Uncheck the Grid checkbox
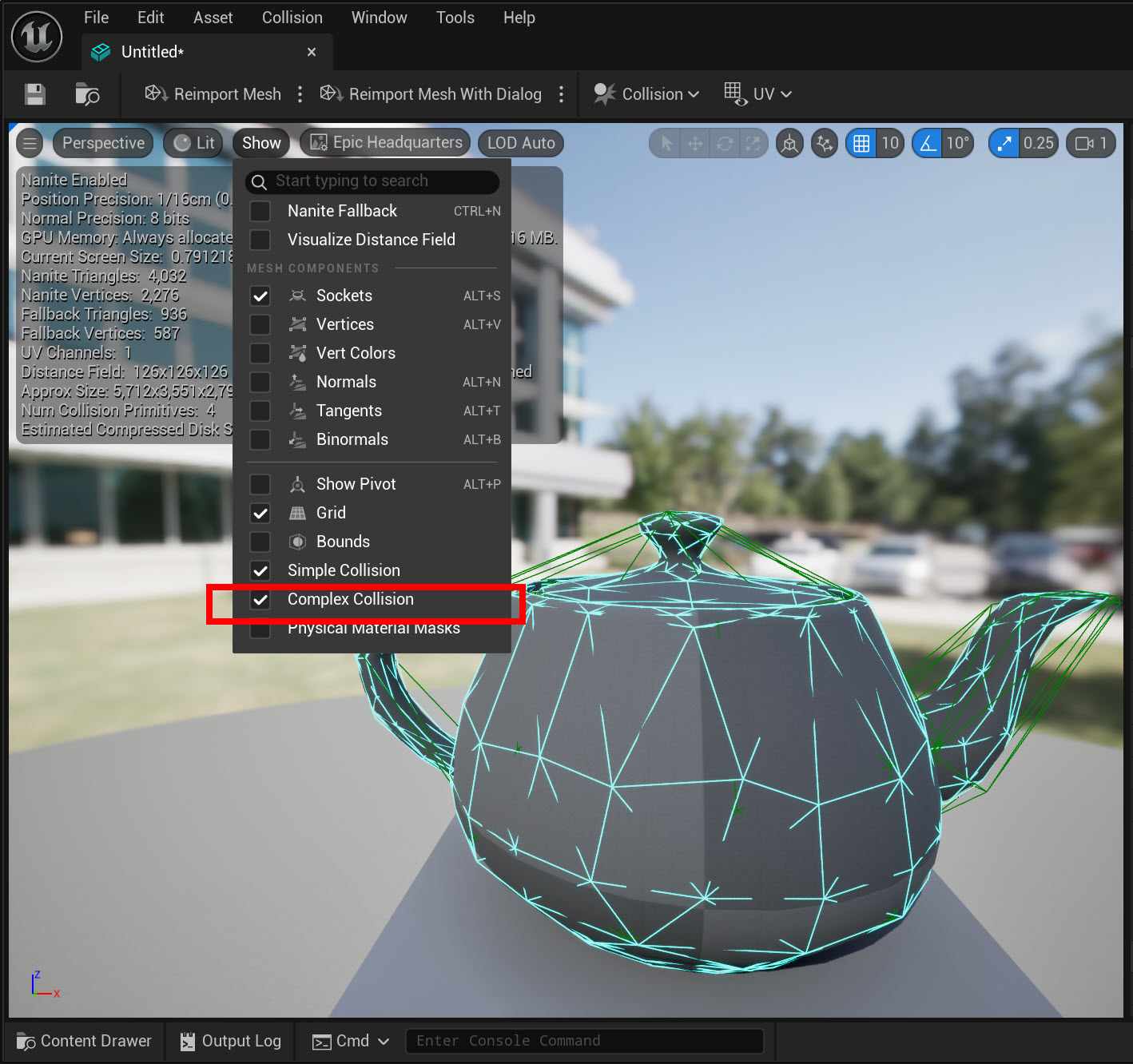This screenshot has height=1064, width=1133. pyautogui.click(x=260, y=514)
